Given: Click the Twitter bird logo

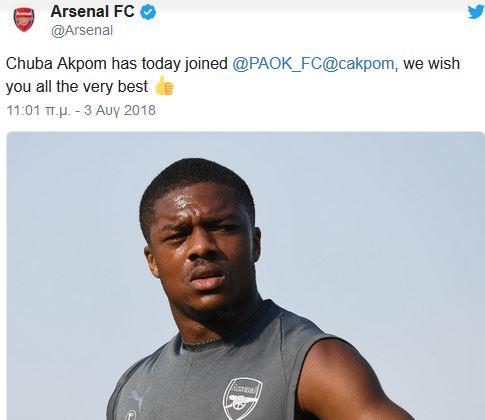Looking at the screenshot, I should click(475, 12).
